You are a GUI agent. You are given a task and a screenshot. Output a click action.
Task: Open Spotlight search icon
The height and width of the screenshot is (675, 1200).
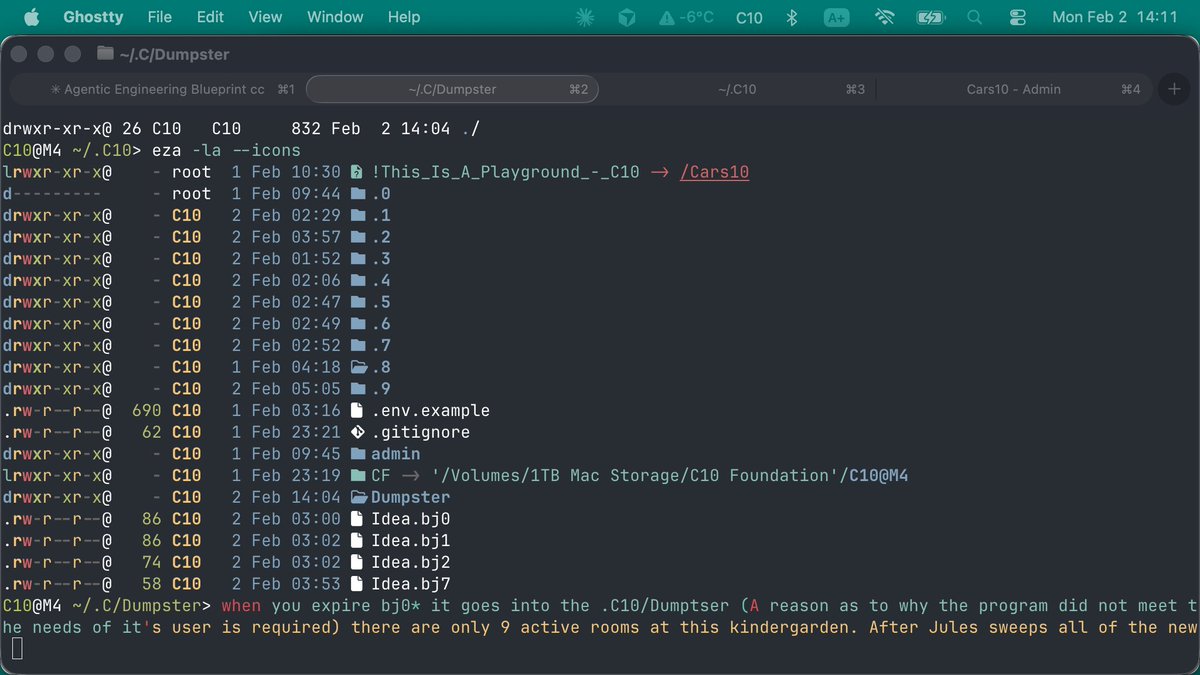(x=974, y=17)
